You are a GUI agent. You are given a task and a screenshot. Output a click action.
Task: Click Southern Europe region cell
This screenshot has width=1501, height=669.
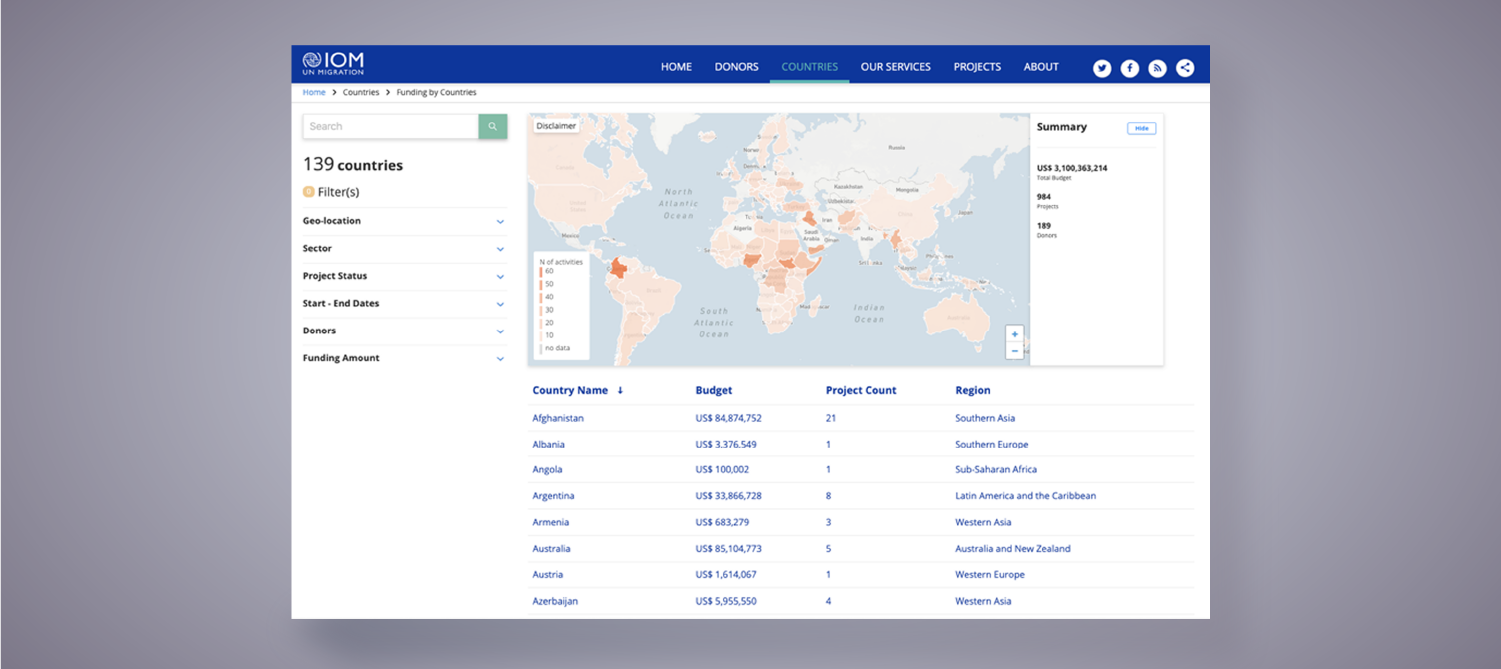tap(992, 444)
